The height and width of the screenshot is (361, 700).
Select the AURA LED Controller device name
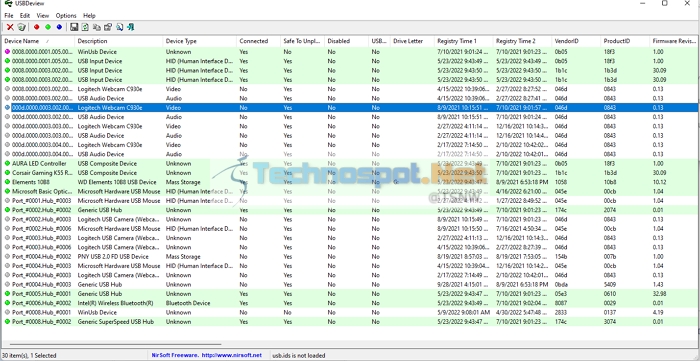39,164
